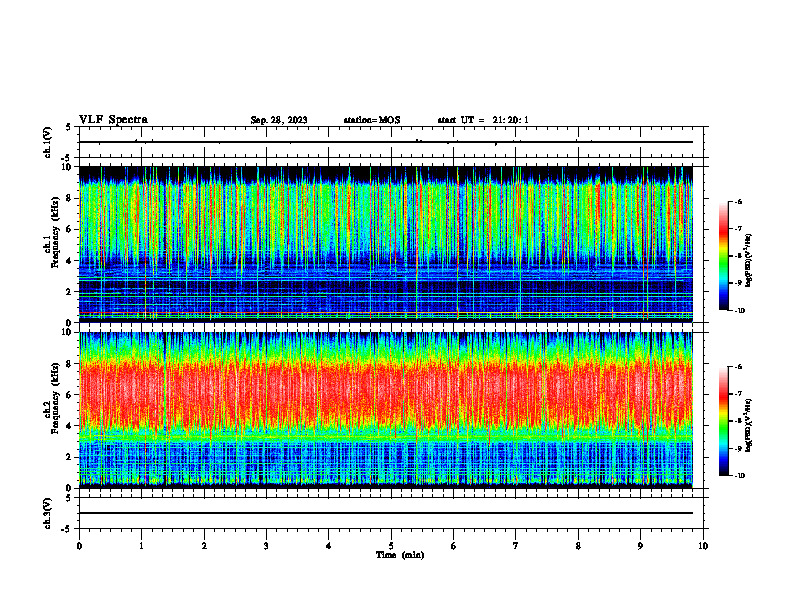792x612 pixels.
Task: Click time-axis tick label "1" at bottom
Action: click(x=141, y=546)
